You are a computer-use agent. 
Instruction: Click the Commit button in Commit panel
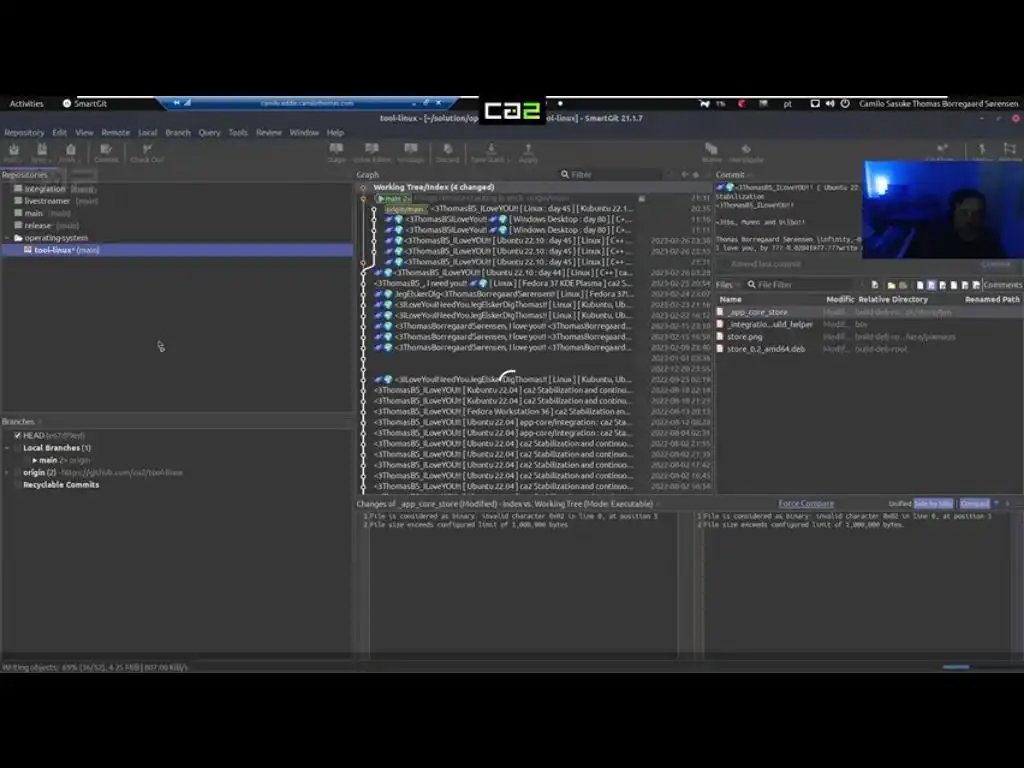[x=996, y=264]
